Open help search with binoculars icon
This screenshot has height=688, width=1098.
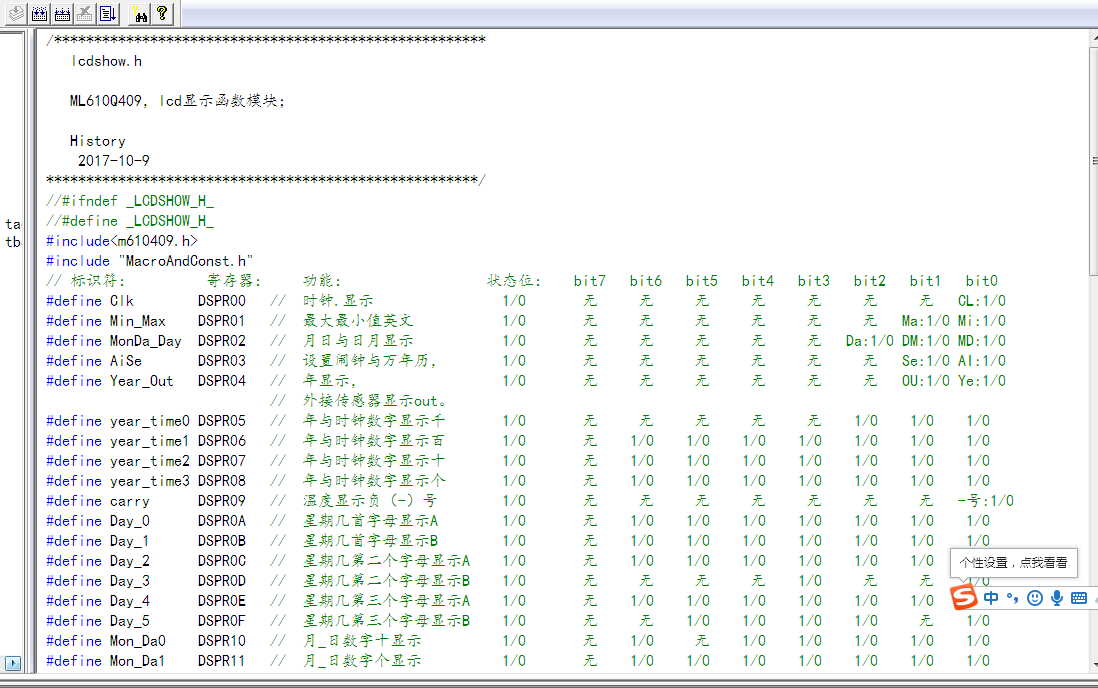pos(139,13)
